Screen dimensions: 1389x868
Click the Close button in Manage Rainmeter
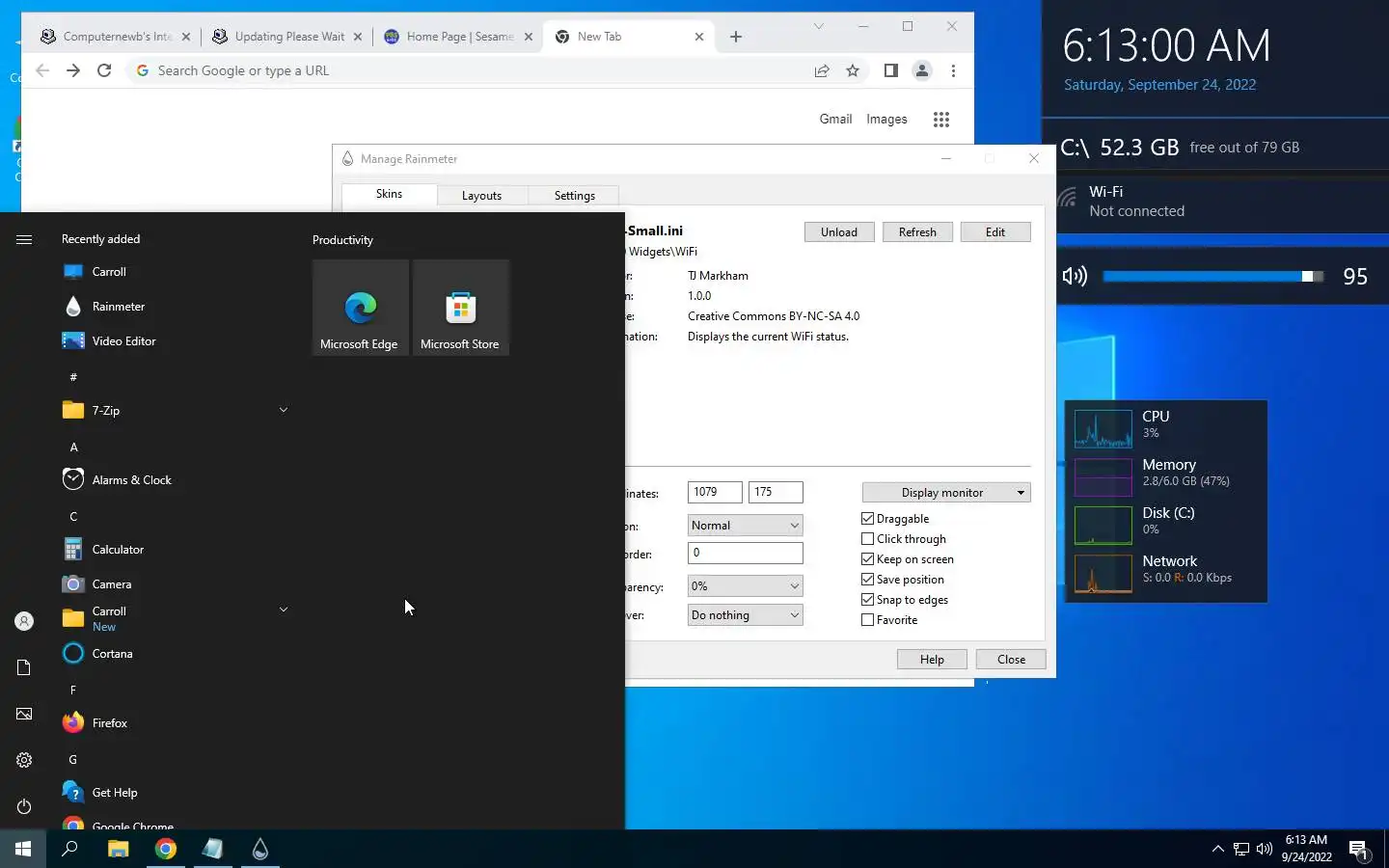point(1011,660)
